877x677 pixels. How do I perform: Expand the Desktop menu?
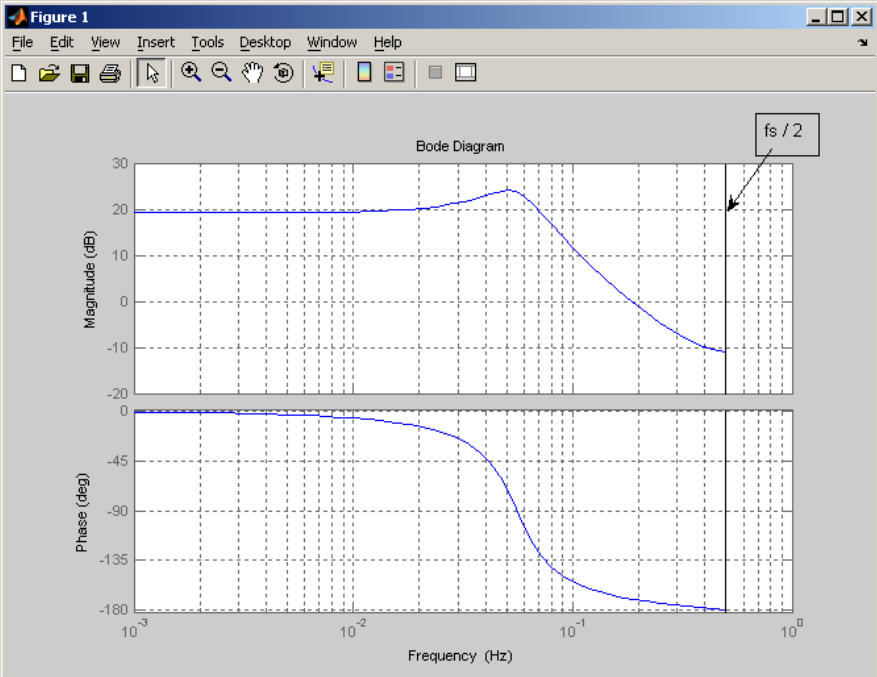265,43
